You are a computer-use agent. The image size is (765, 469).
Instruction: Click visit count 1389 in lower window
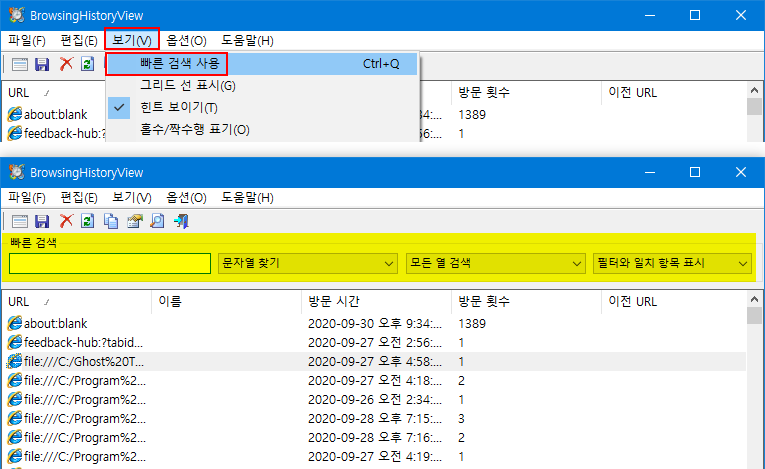click(x=472, y=324)
